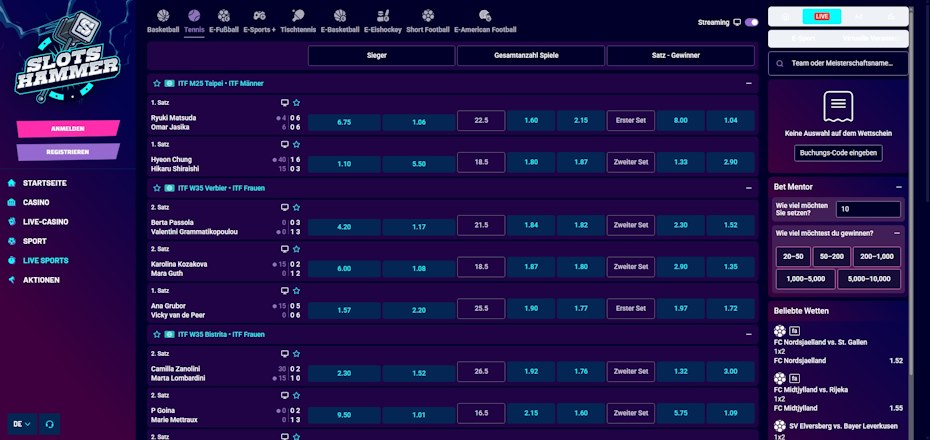Open Startseite in sidebar menu
Image resolution: width=930 pixels, height=440 pixels.
(44, 183)
